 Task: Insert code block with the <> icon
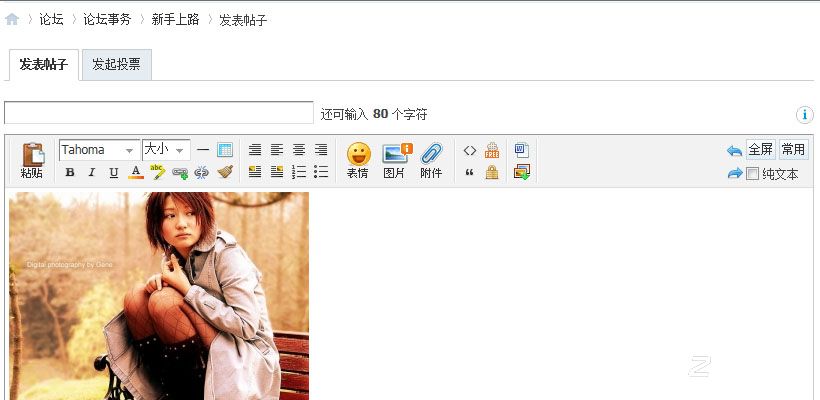470,151
